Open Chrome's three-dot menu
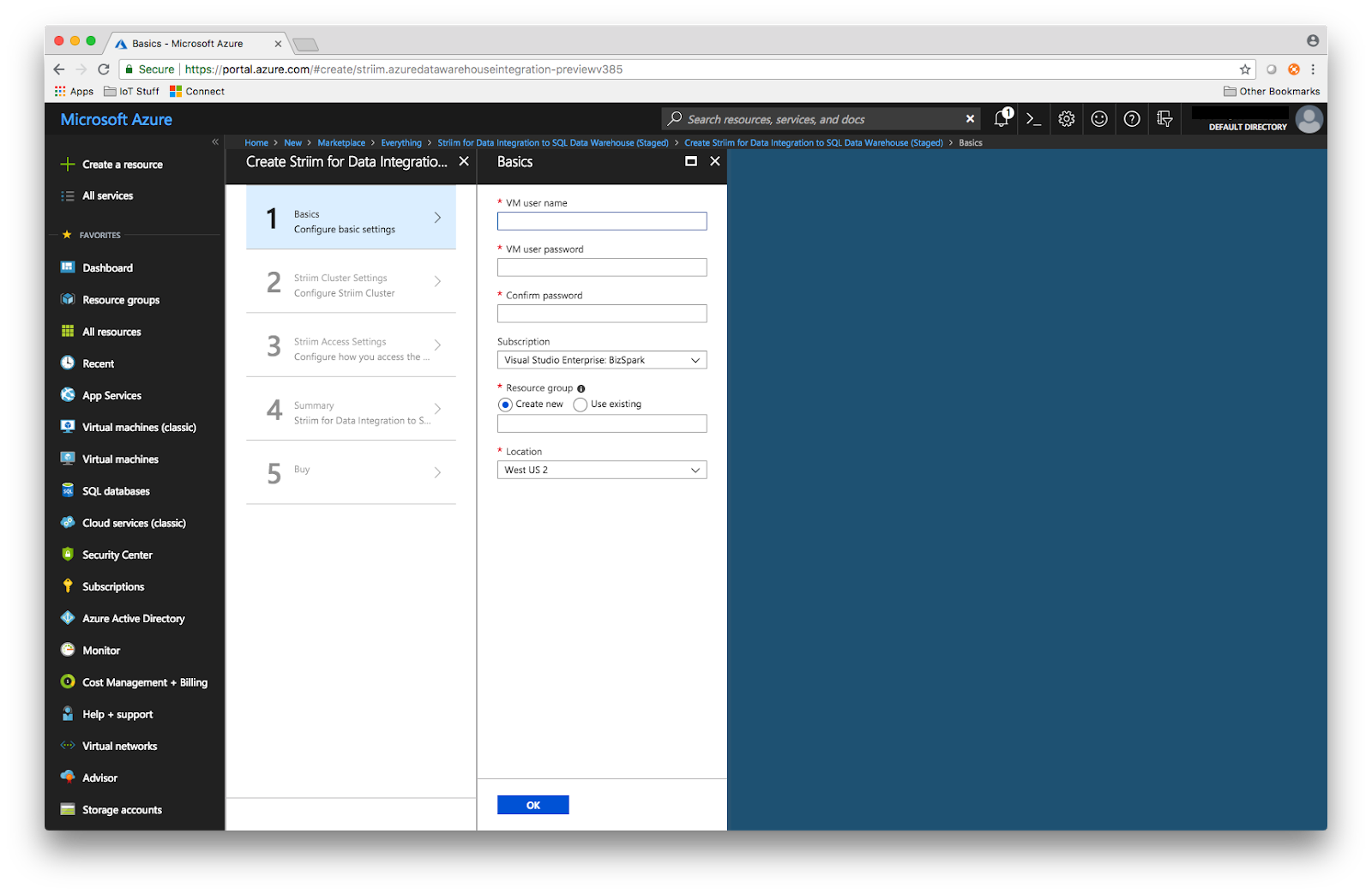1372x894 pixels. 1313,69
